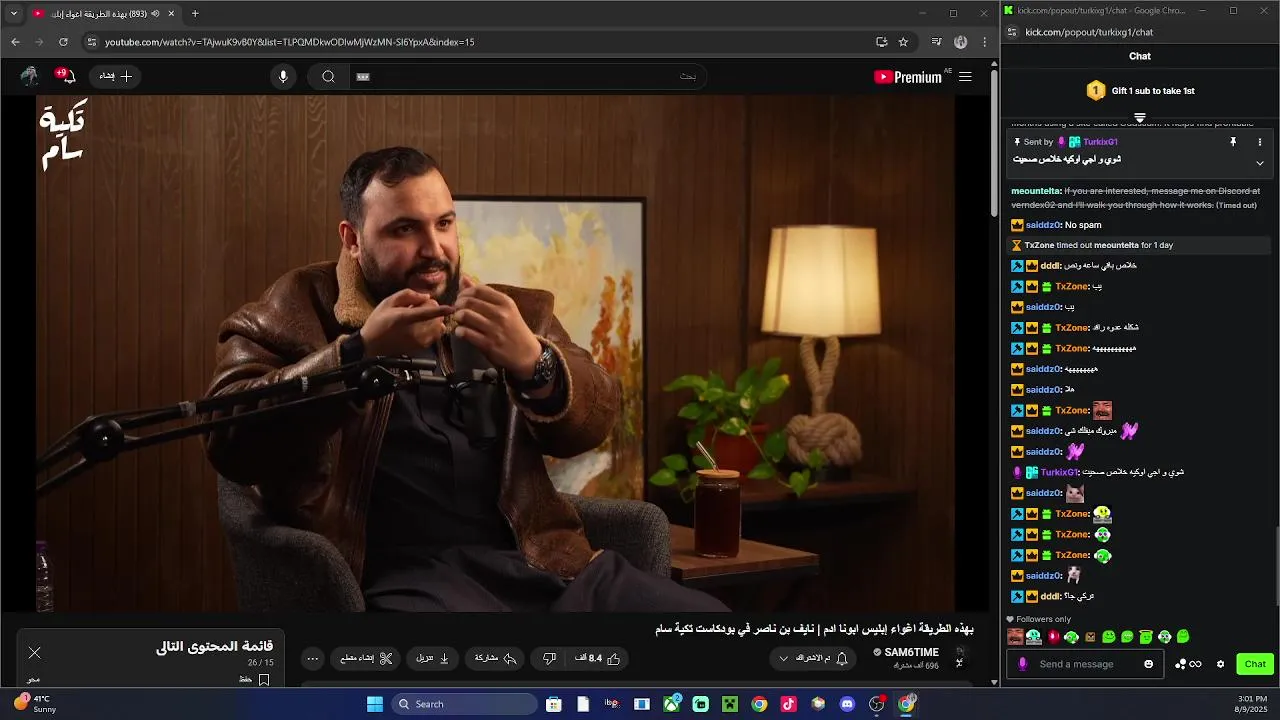The height and width of the screenshot is (720, 1280).
Task: Collapse the gift leaderboard arrow in Kick
Action: [x=1140, y=118]
